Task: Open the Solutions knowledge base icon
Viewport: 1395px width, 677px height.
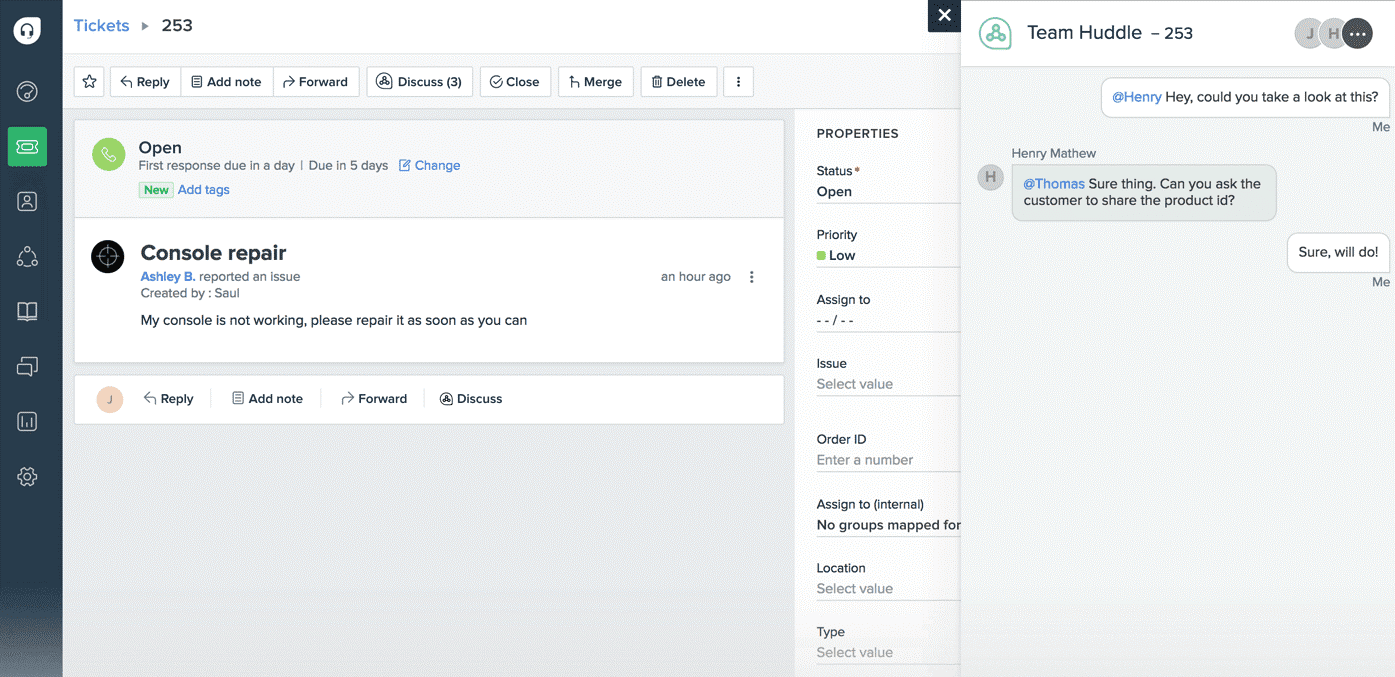Action: [27, 311]
